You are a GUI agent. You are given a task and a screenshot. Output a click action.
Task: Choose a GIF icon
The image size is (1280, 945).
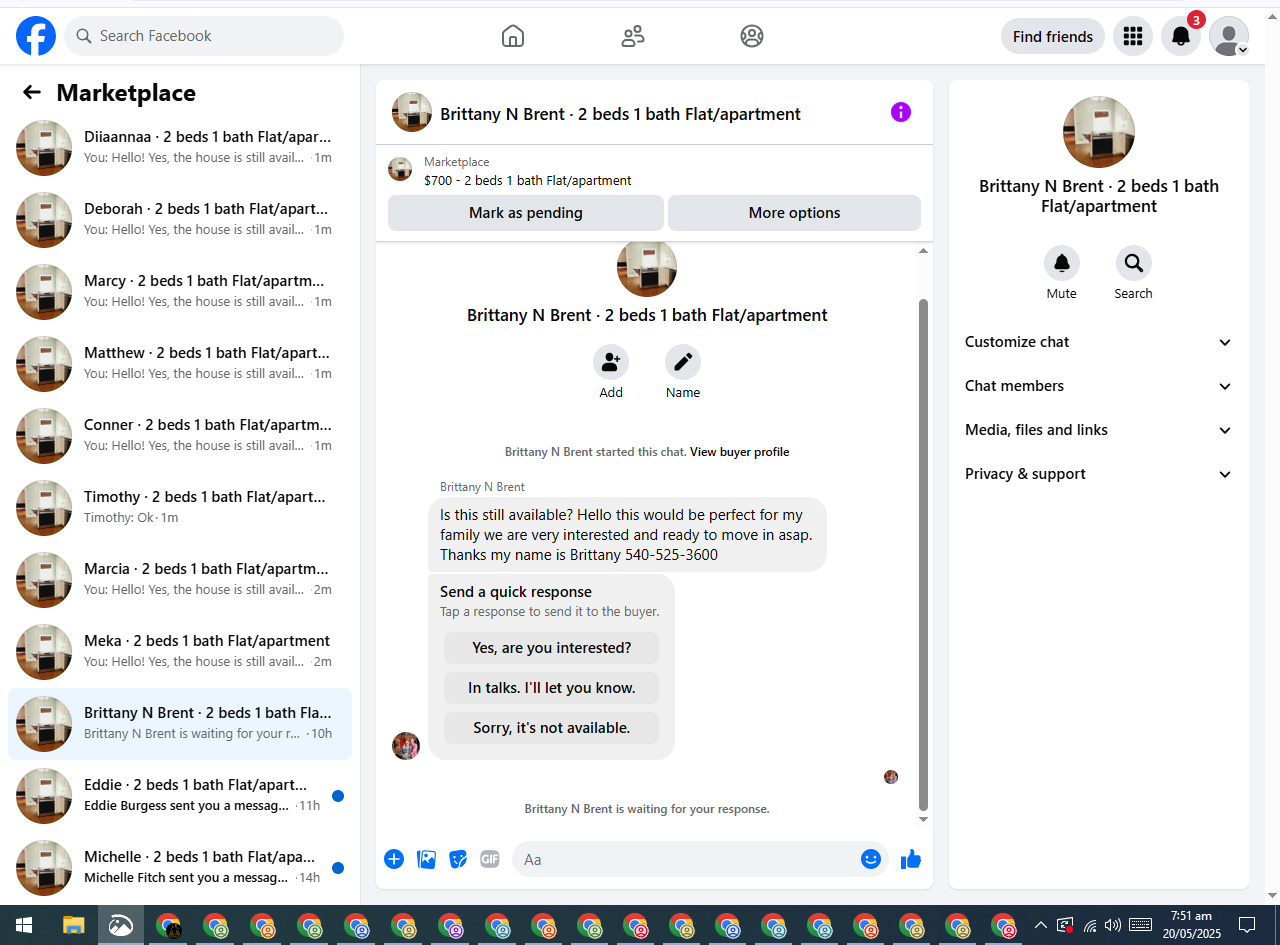(x=489, y=859)
